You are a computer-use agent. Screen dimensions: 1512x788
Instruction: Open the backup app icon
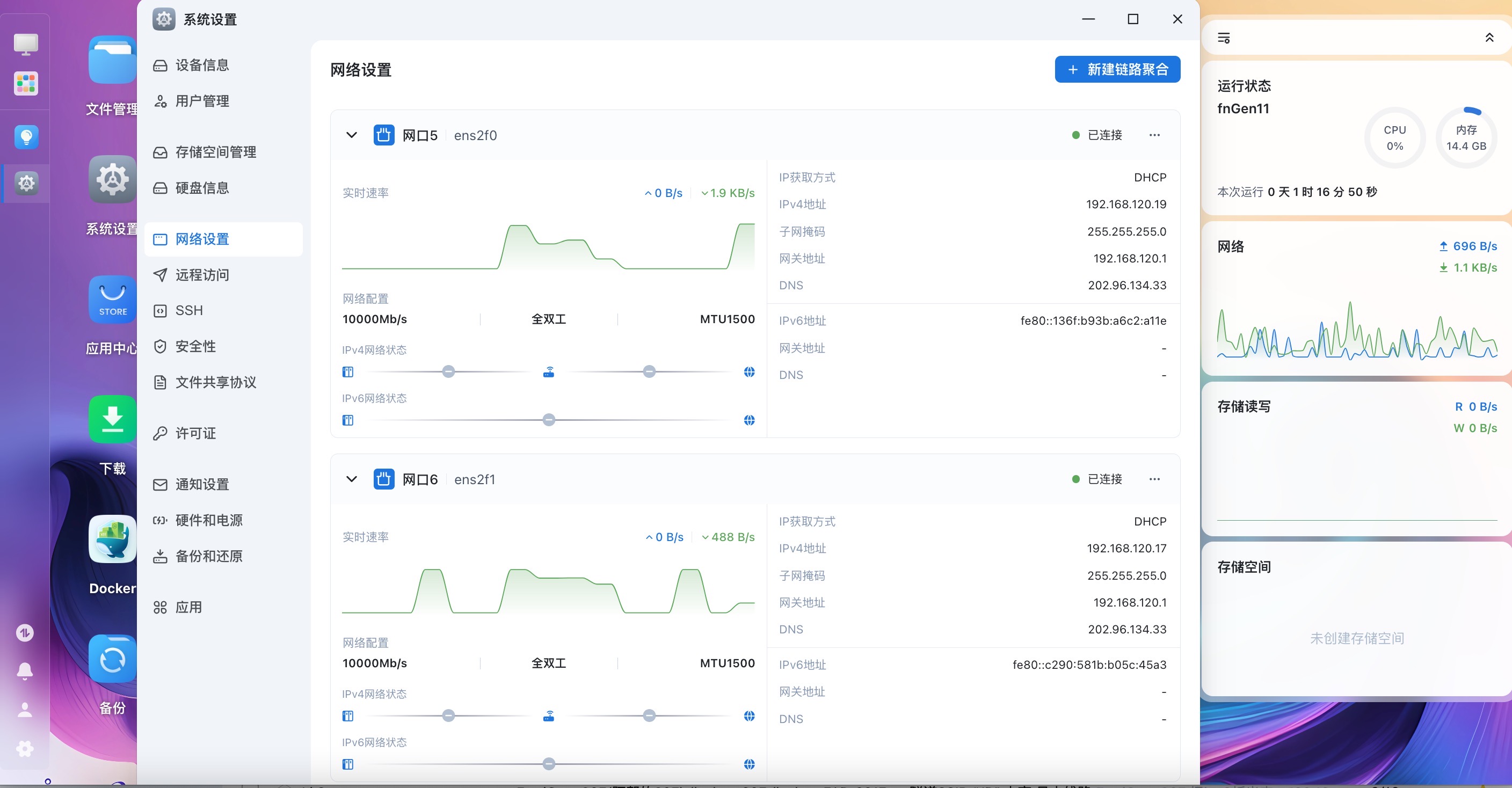coord(112,659)
